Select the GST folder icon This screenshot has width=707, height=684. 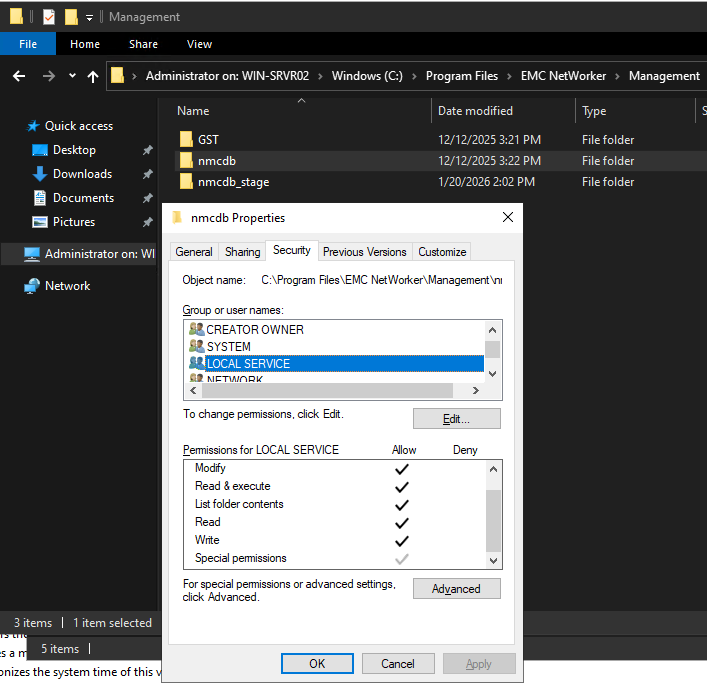(186, 139)
